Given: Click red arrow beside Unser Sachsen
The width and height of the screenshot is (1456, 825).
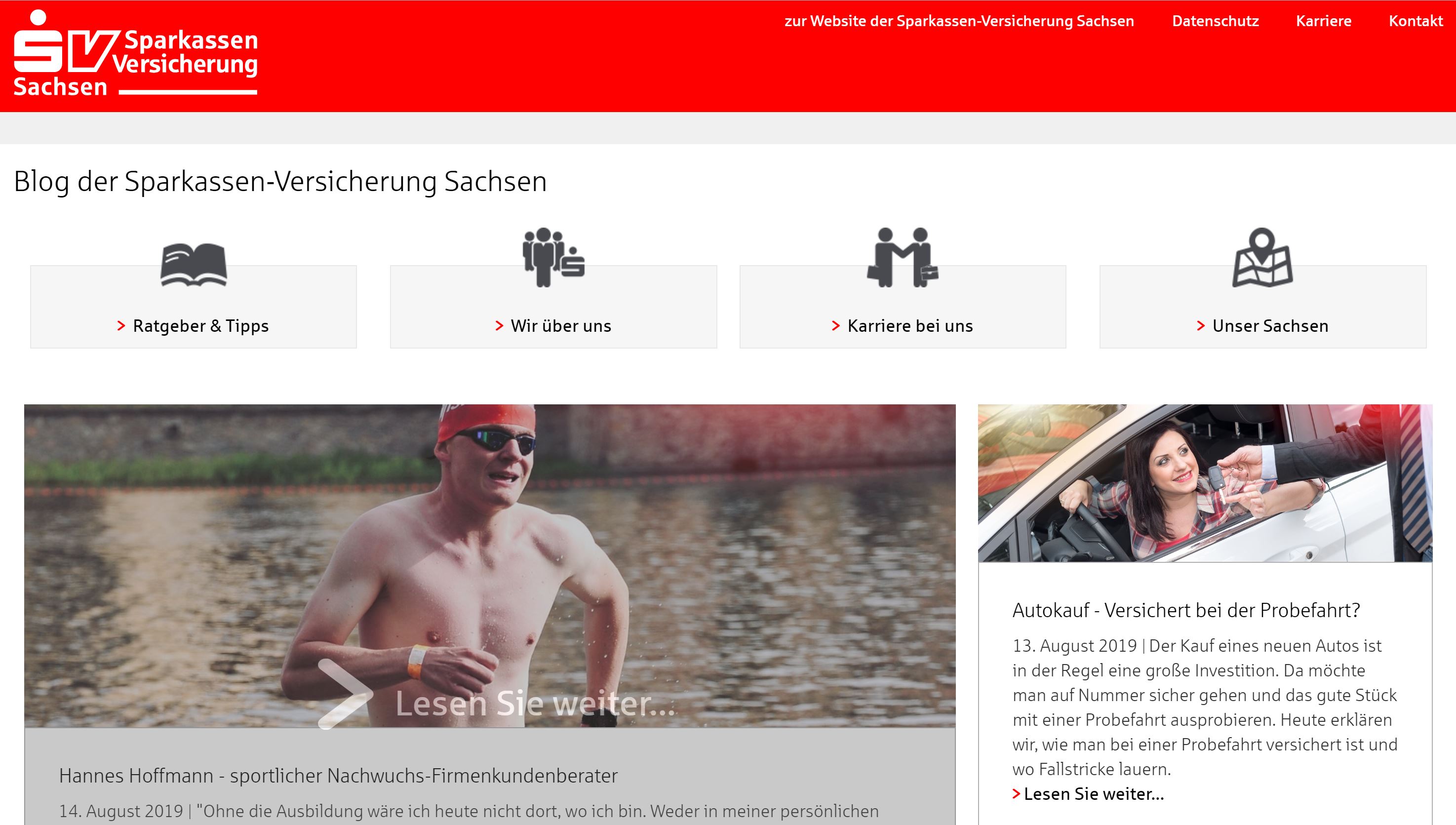Looking at the screenshot, I should pos(1200,326).
